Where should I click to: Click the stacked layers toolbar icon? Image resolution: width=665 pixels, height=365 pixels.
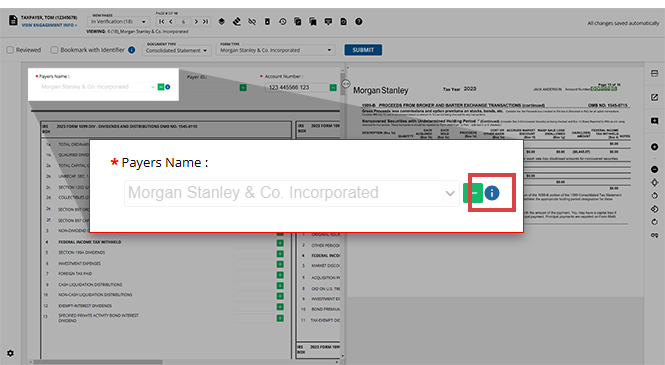pos(221,22)
